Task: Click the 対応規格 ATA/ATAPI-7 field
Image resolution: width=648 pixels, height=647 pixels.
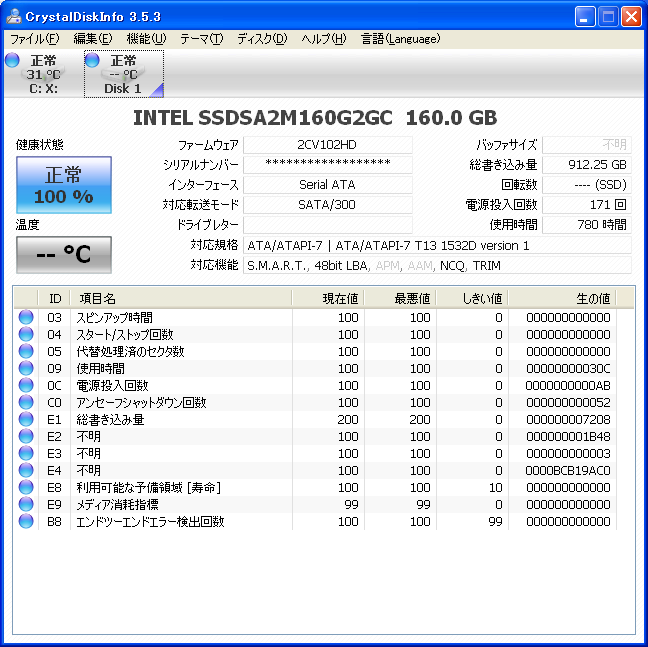Action: click(437, 245)
